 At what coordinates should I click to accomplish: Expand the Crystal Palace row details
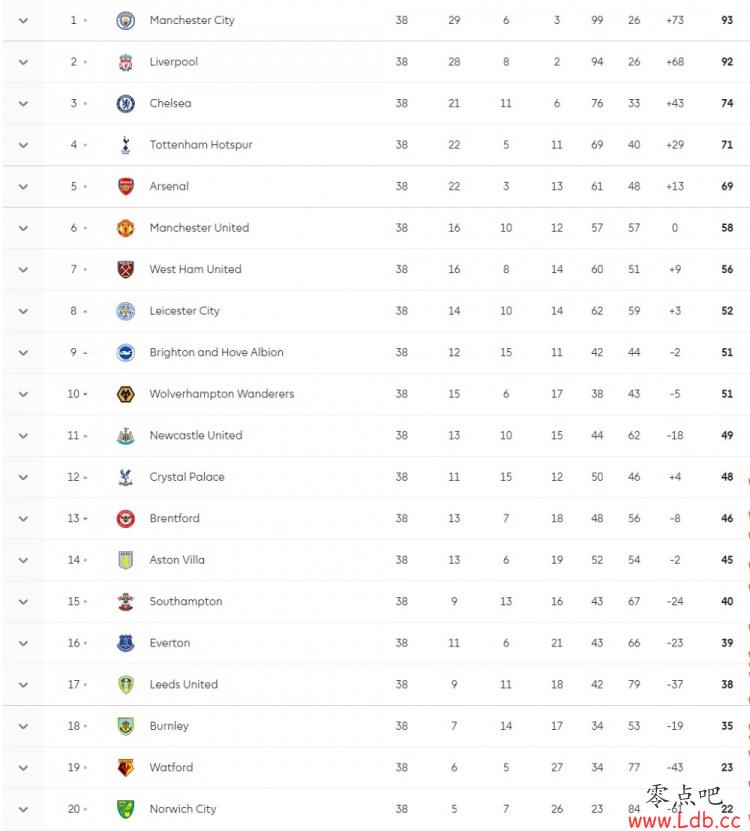tap(23, 477)
